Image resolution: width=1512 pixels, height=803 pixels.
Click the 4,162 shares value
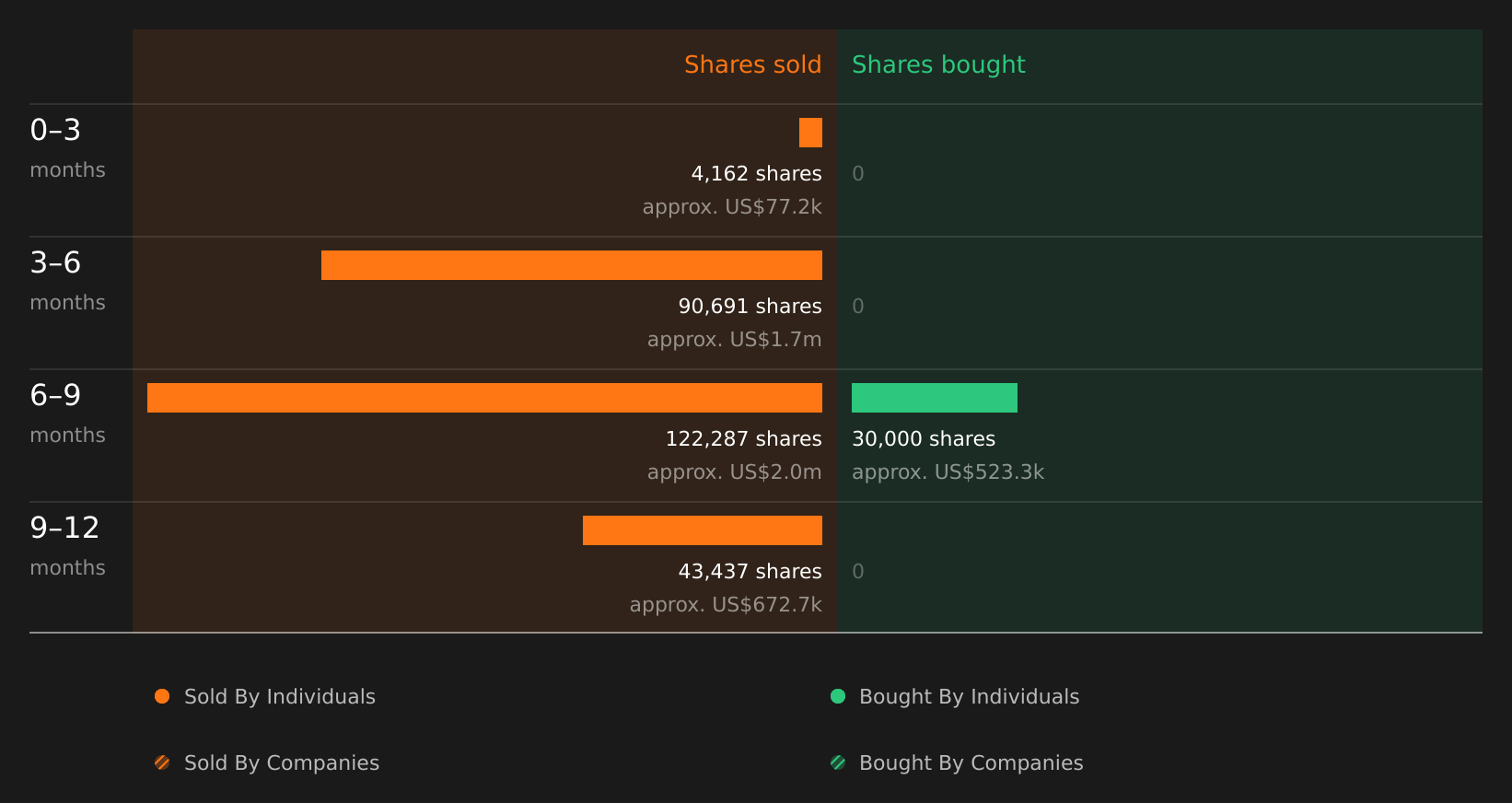(x=757, y=173)
